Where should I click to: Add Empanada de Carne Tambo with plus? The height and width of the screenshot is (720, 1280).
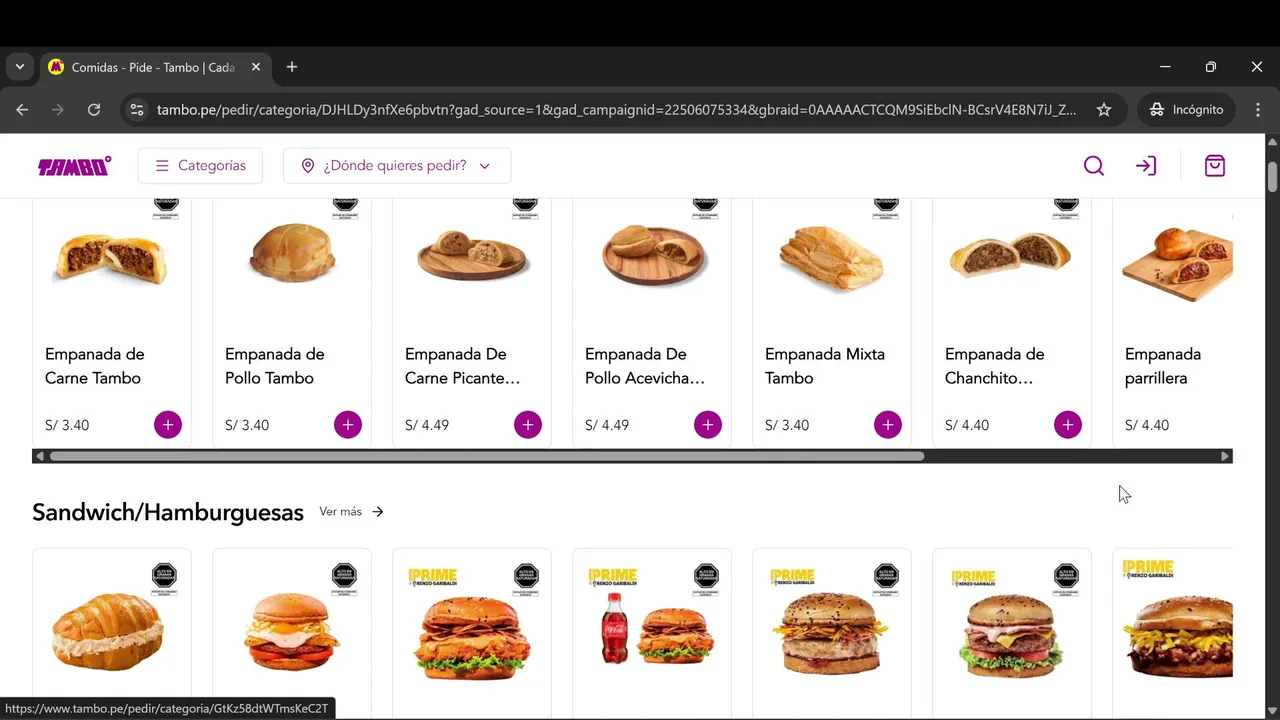168,425
